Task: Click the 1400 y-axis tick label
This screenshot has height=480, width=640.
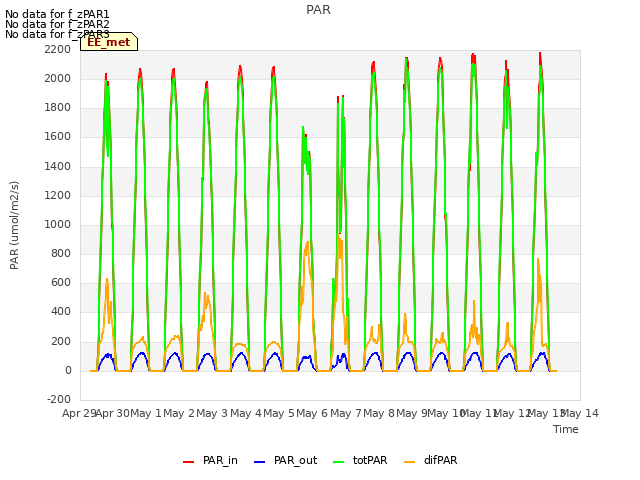Action: pos(58,166)
